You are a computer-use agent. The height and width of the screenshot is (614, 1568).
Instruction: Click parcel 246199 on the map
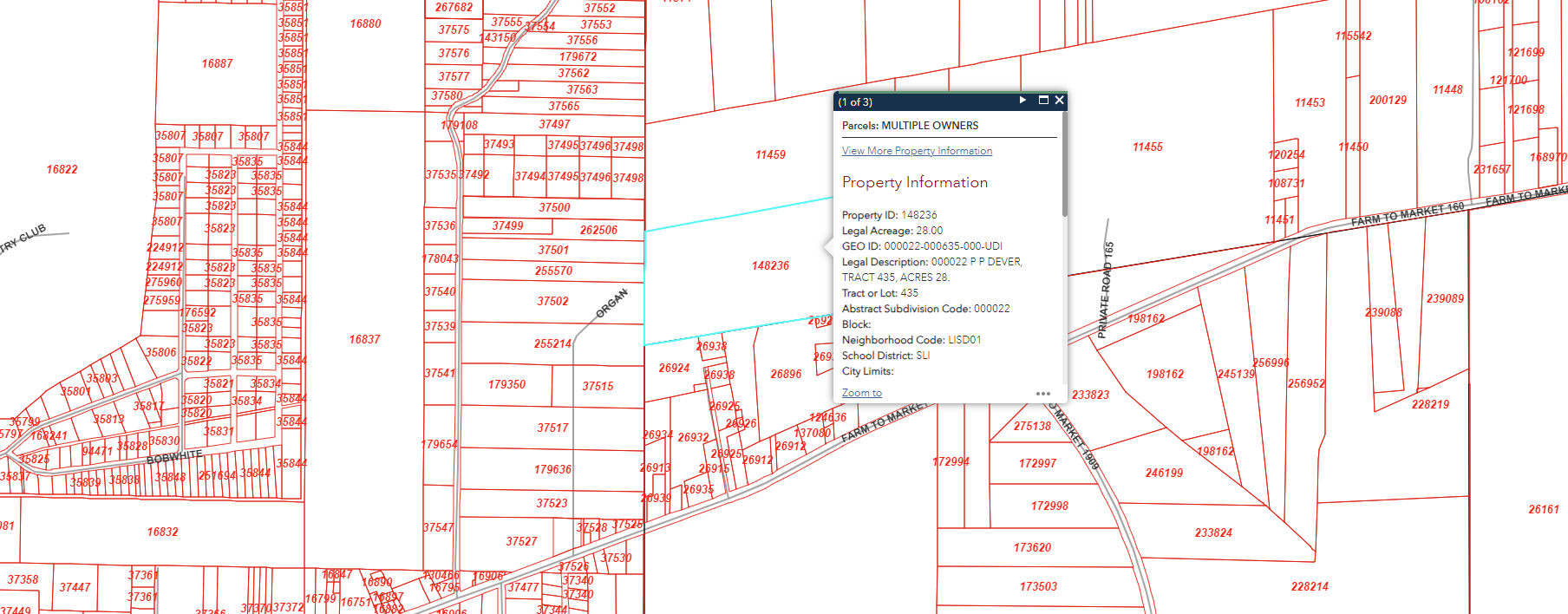point(1164,474)
